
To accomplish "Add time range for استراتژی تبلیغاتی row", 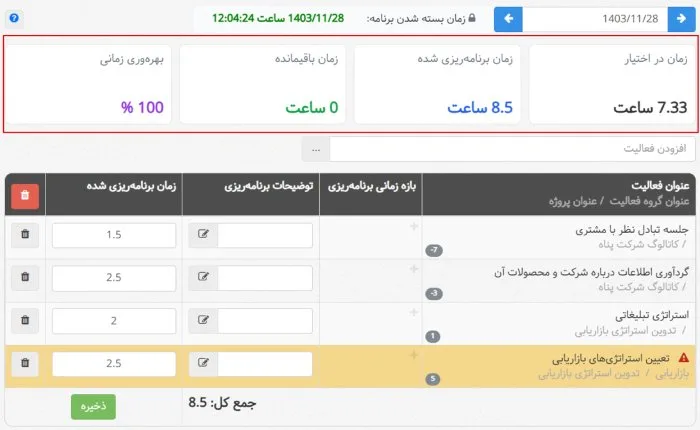I will pos(414,312).
